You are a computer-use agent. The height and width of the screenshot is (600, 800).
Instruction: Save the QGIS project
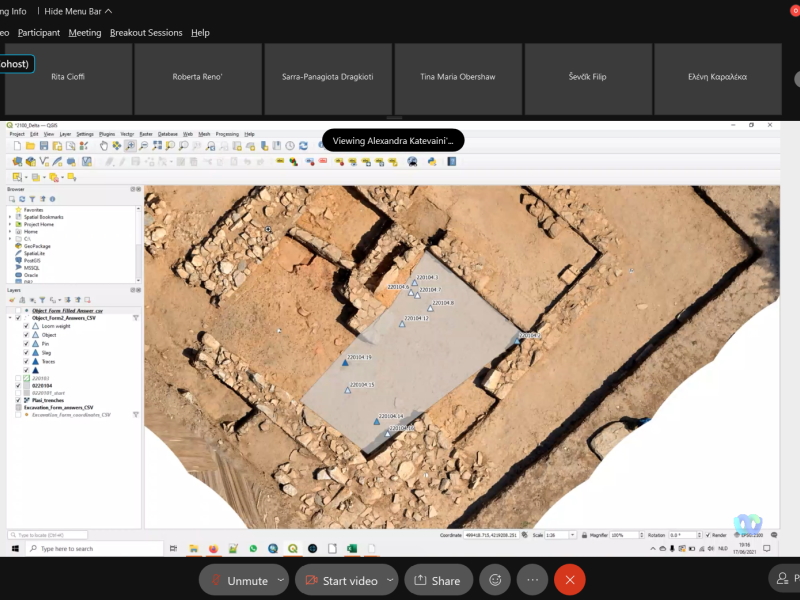[x=44, y=146]
